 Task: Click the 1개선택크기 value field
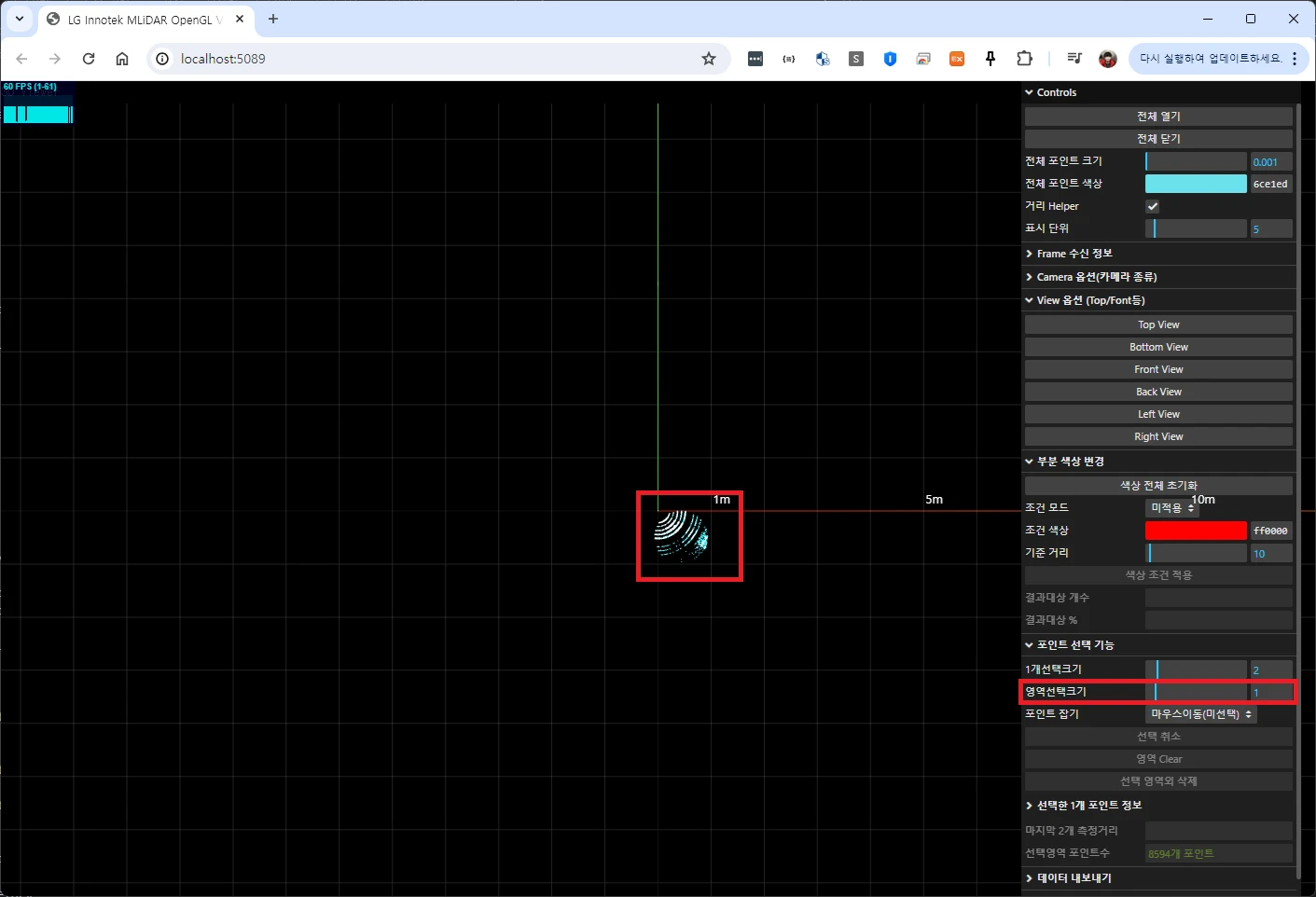tap(1271, 669)
